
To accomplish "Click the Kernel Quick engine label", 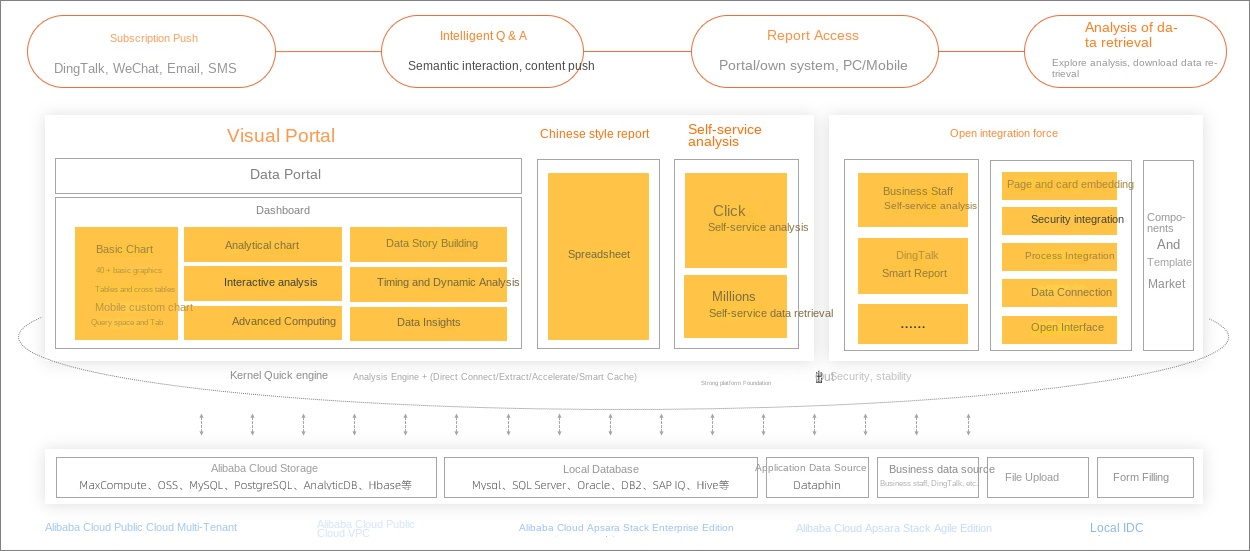I will click(x=279, y=375).
